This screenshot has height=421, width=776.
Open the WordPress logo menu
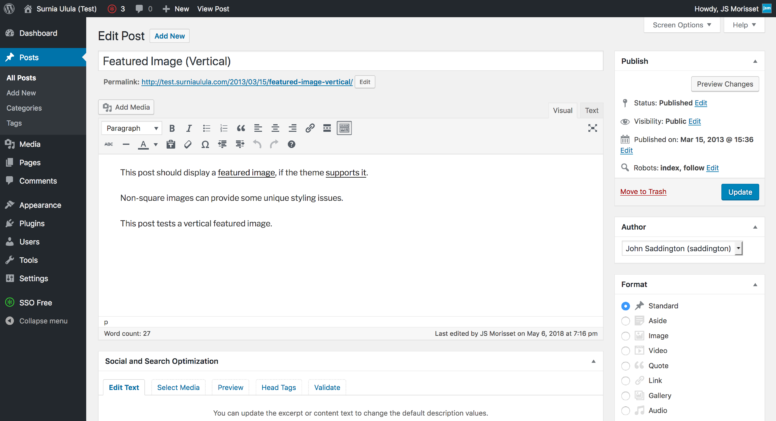point(9,8)
